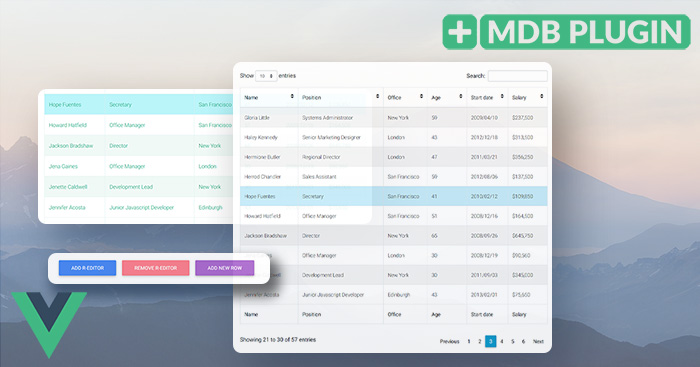Viewport: 700px width, 367px height.
Task: Click Development Lead in the green-text panel
Action: coord(131,187)
